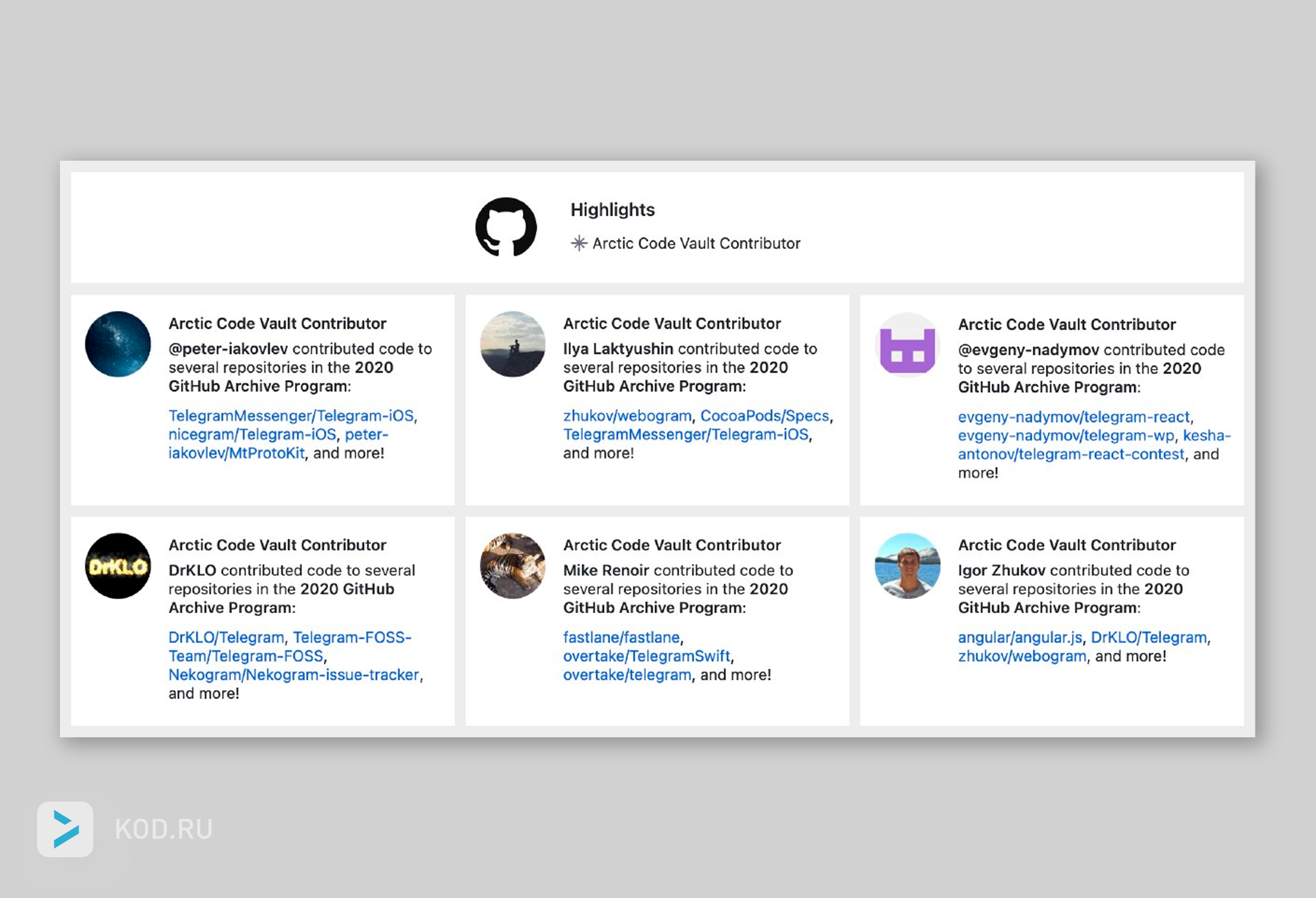Click the Arctic Code Vault Contributor highlight text
This screenshot has height=898, width=1316.
(696, 243)
